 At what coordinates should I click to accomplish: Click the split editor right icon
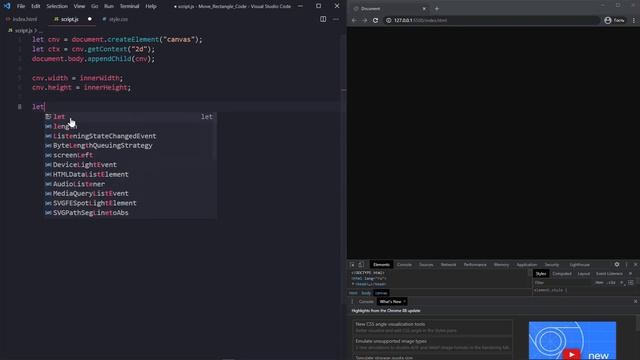coord(323,19)
